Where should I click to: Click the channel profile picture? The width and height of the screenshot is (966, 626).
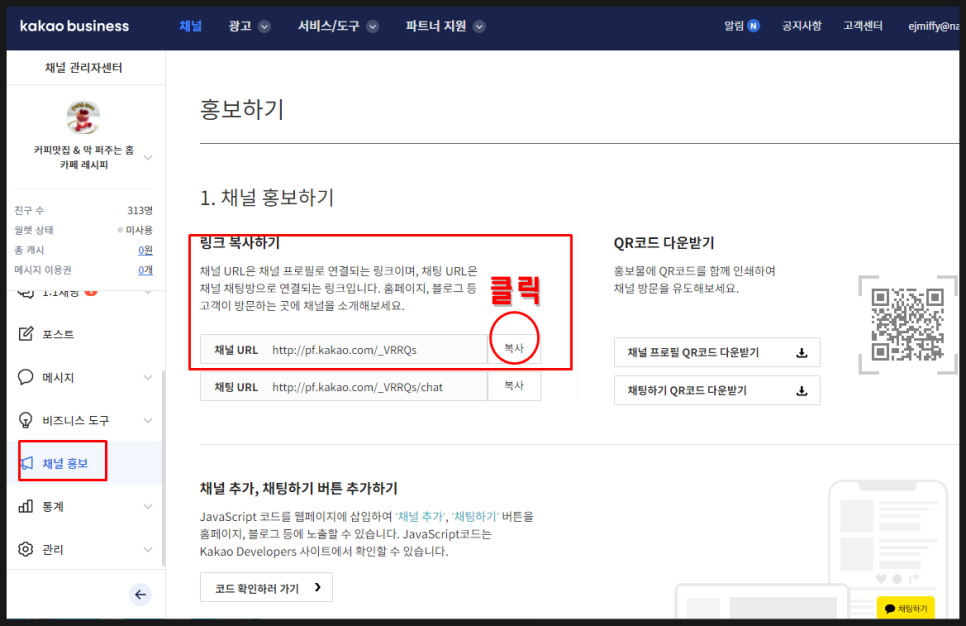click(83, 117)
